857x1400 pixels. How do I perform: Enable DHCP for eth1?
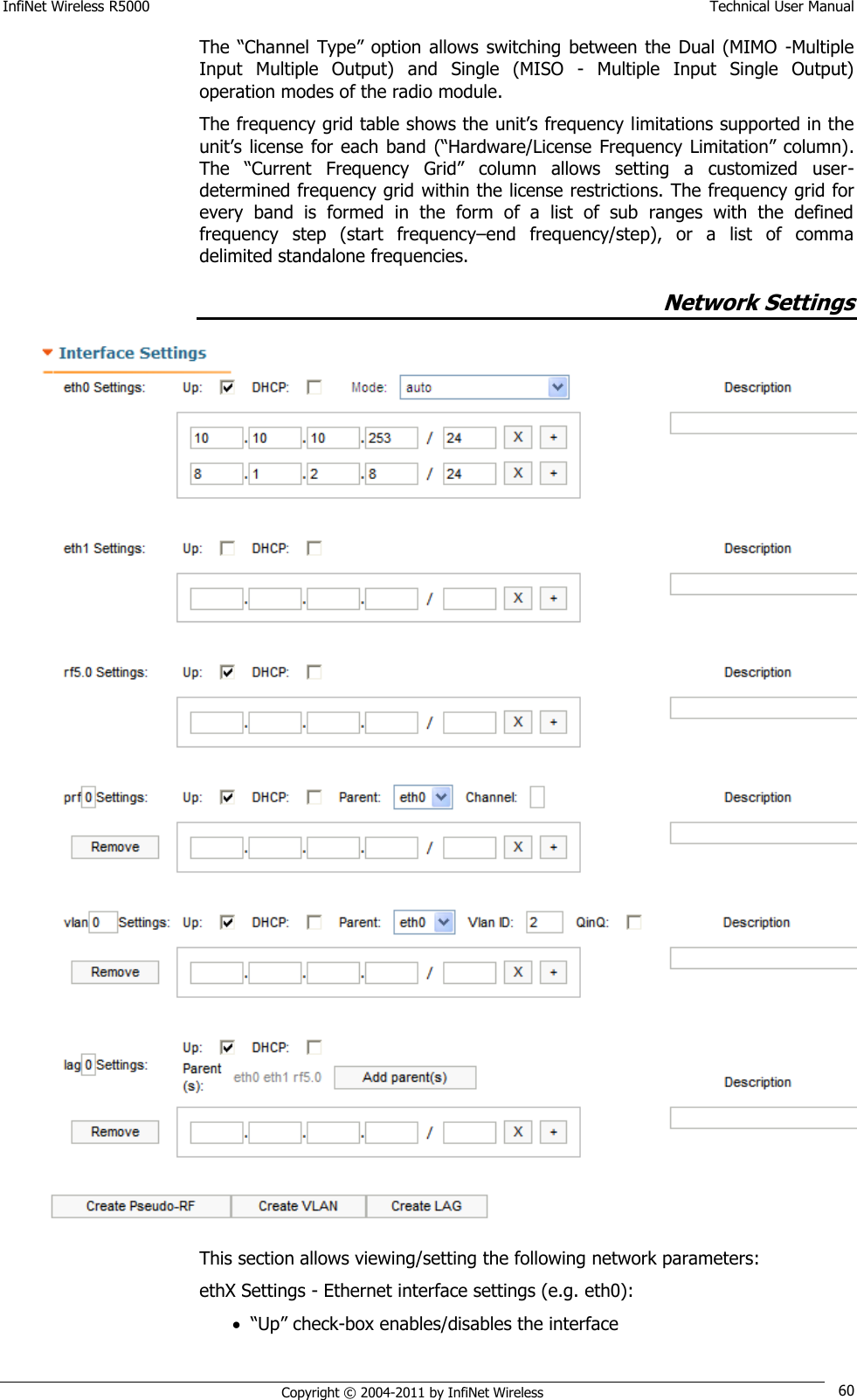click(314, 548)
